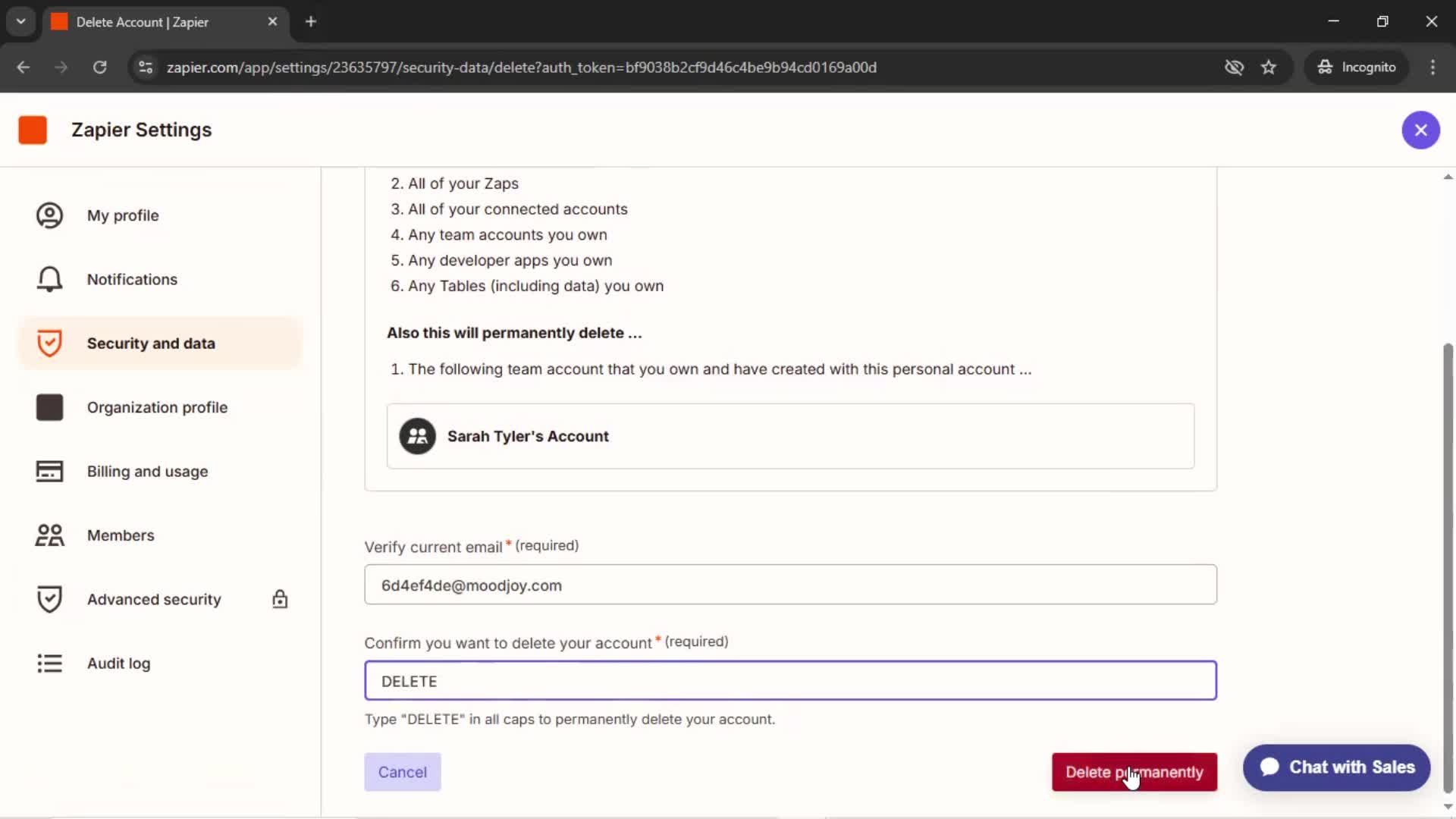1456x819 pixels.
Task: Select Security and data section
Action: point(160,343)
